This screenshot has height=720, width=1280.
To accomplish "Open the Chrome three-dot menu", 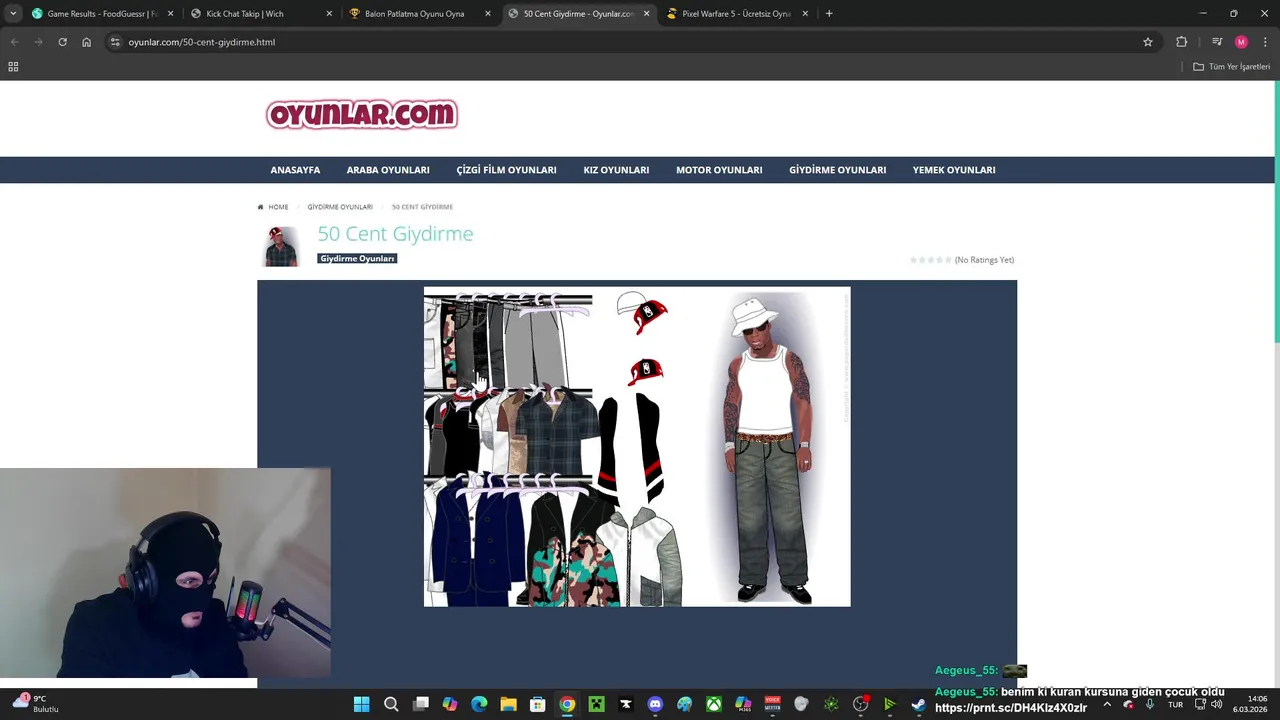I will (x=1264, y=42).
